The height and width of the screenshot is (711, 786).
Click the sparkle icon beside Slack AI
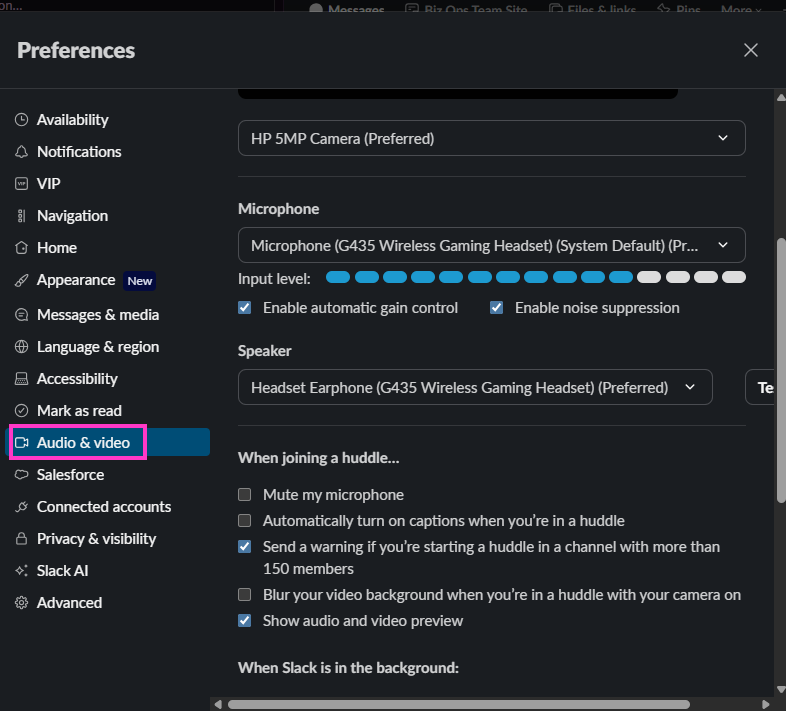pyautogui.click(x=22, y=571)
